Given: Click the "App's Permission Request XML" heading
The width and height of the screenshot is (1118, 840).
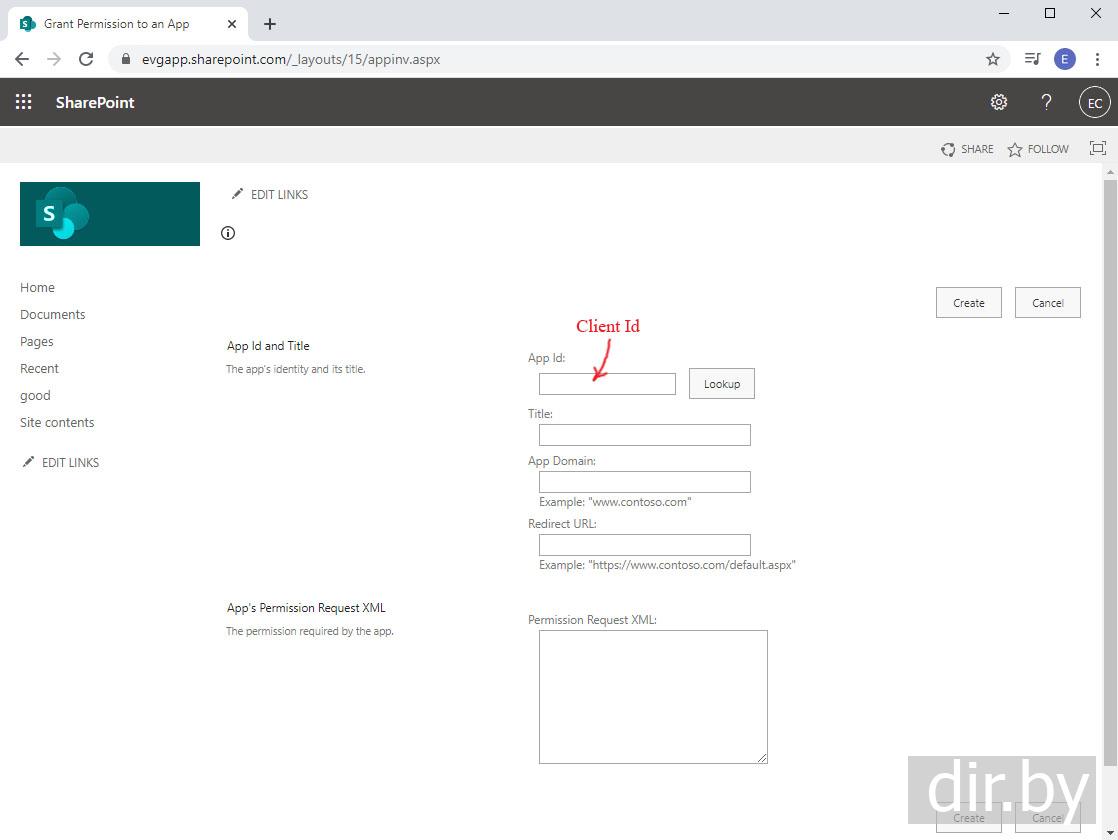Looking at the screenshot, I should click(x=306, y=608).
